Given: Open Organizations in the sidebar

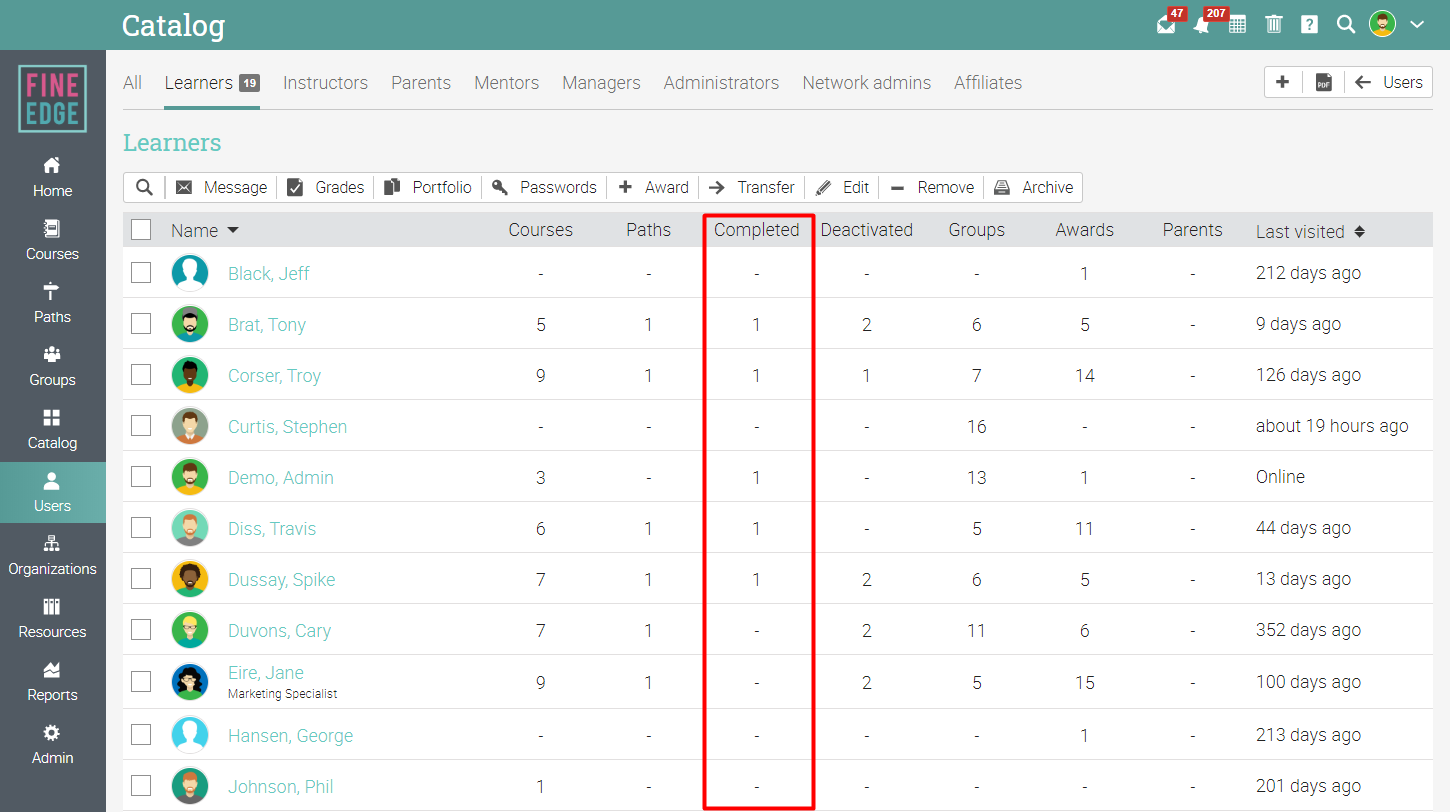Looking at the screenshot, I should click(52, 555).
